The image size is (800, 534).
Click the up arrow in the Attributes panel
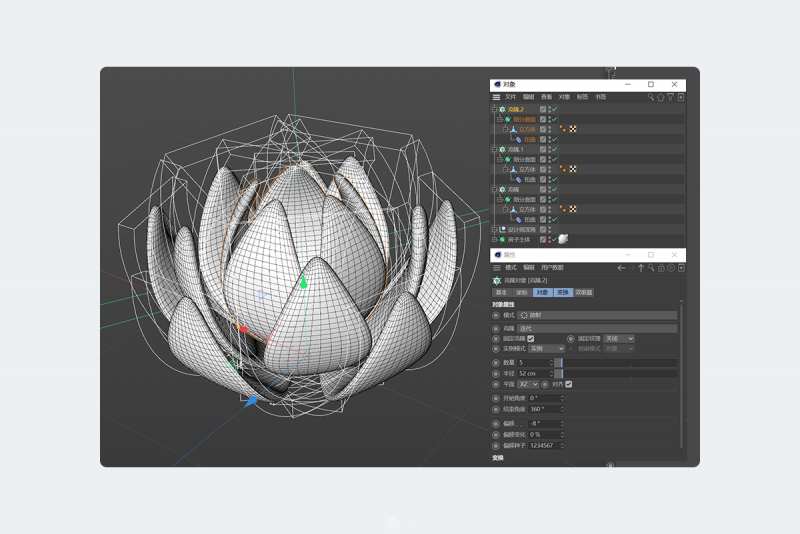pos(641,268)
